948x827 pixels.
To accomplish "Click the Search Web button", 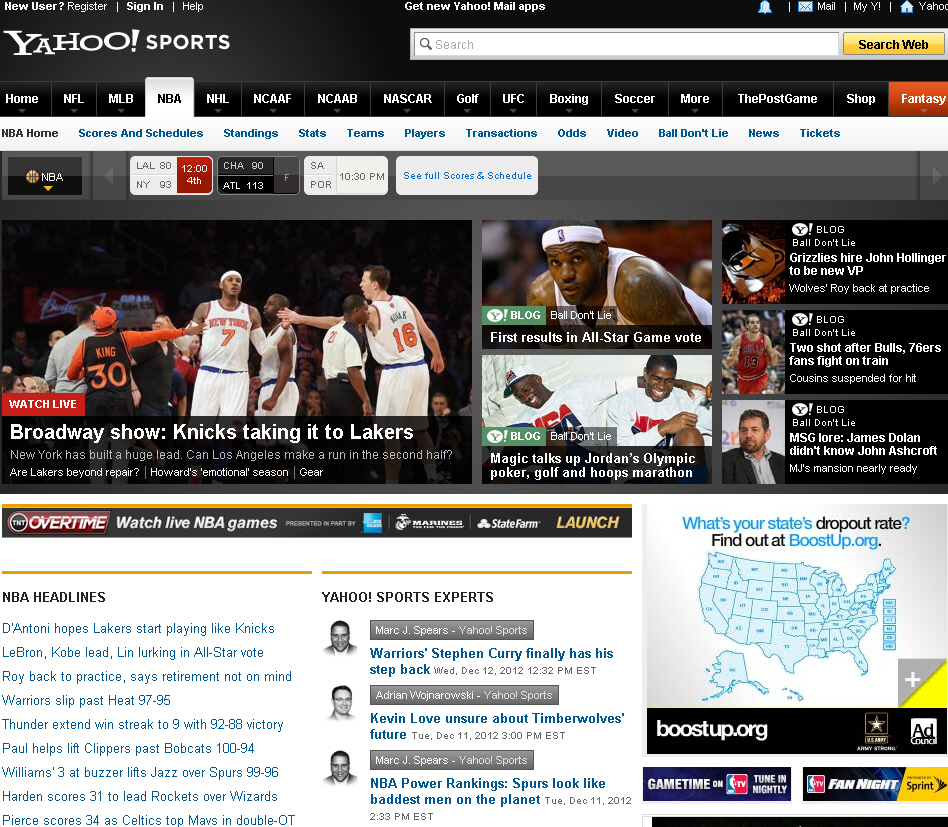I will (x=893, y=44).
